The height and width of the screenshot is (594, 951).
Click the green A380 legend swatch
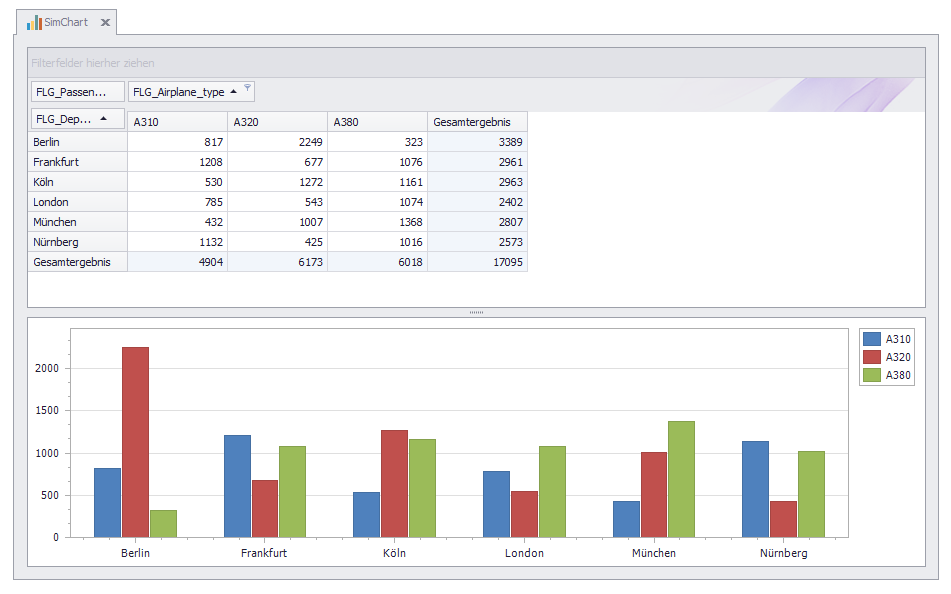(x=872, y=375)
